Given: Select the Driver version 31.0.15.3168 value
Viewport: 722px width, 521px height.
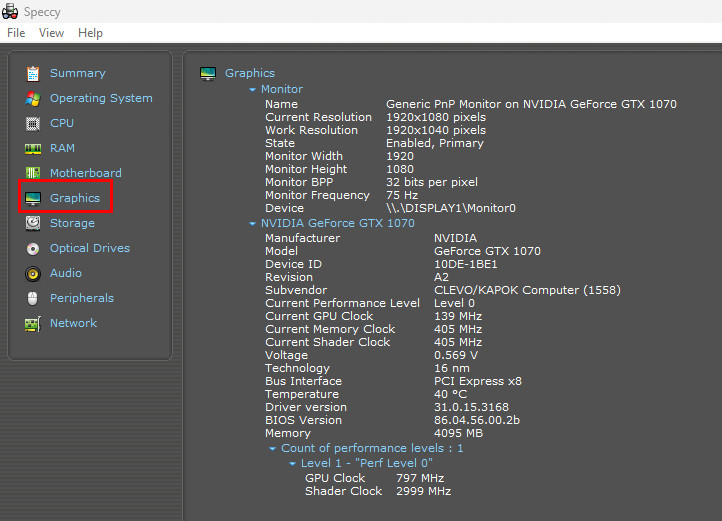Looking at the screenshot, I should 472,407.
